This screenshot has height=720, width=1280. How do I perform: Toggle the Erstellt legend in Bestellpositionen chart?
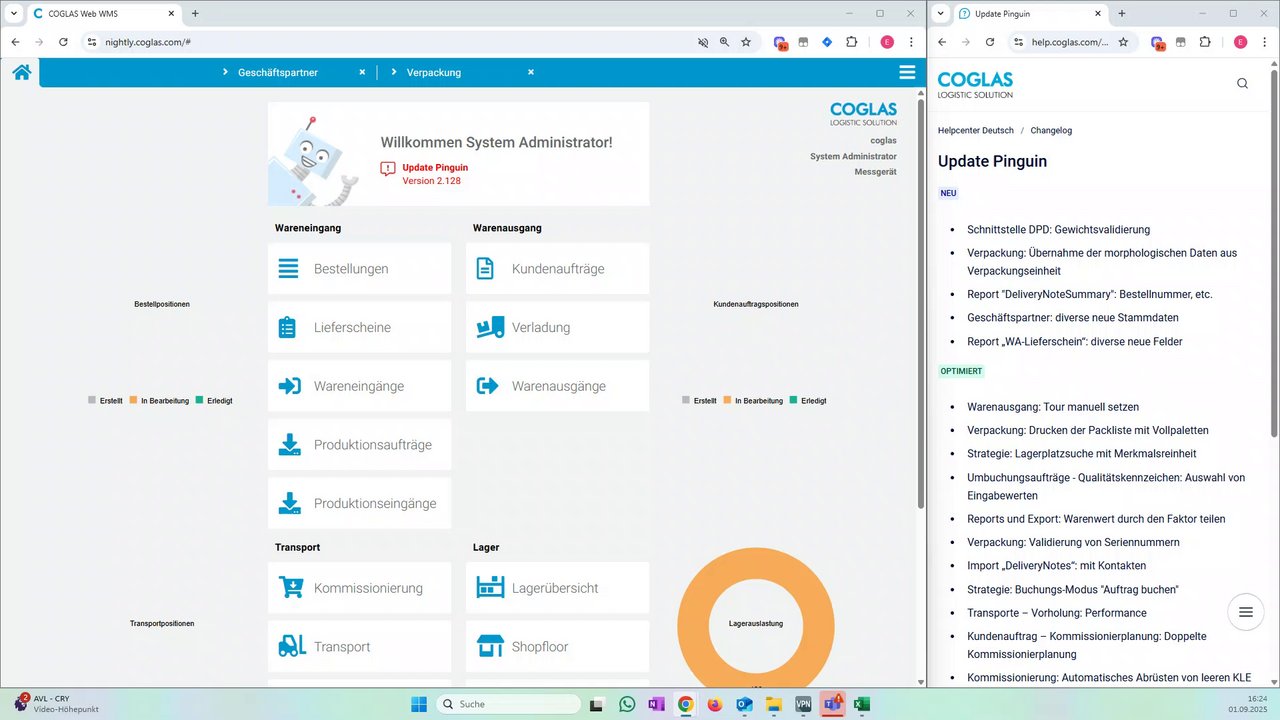click(105, 400)
